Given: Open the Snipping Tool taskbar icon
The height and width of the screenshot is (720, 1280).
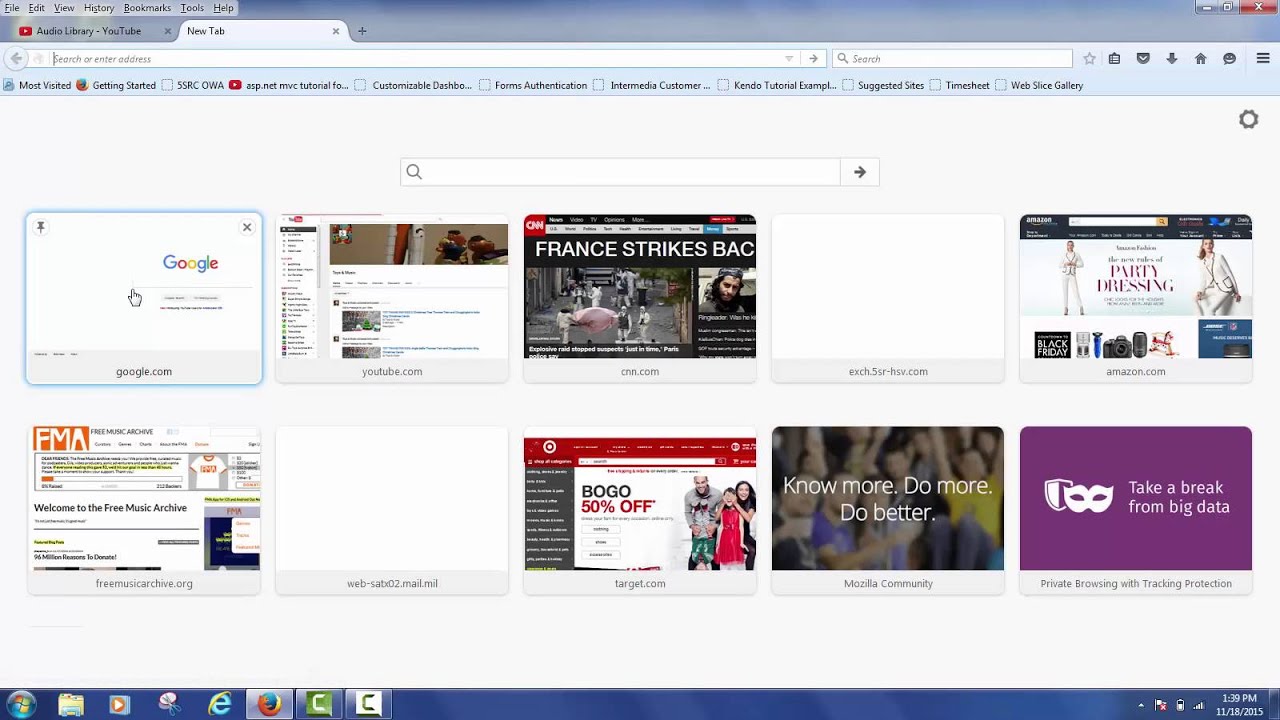Looking at the screenshot, I should pyautogui.click(x=169, y=705).
